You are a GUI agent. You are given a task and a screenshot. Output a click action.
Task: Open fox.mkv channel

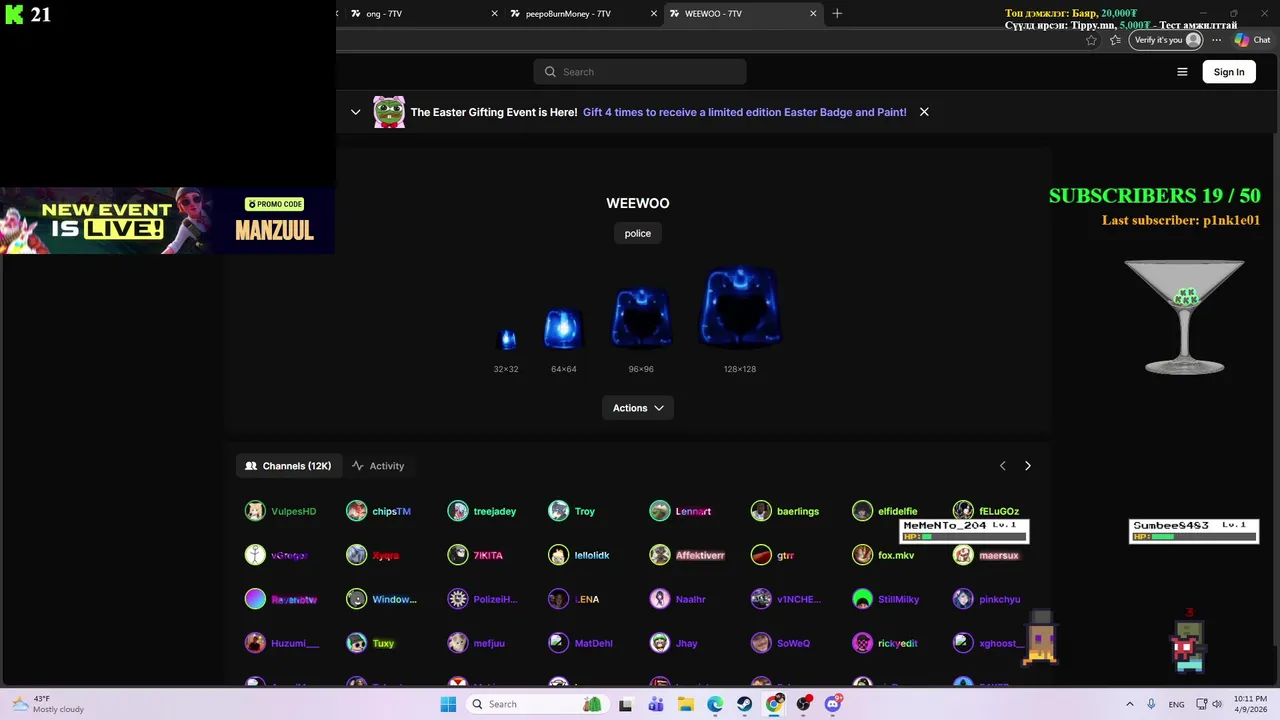(884, 555)
